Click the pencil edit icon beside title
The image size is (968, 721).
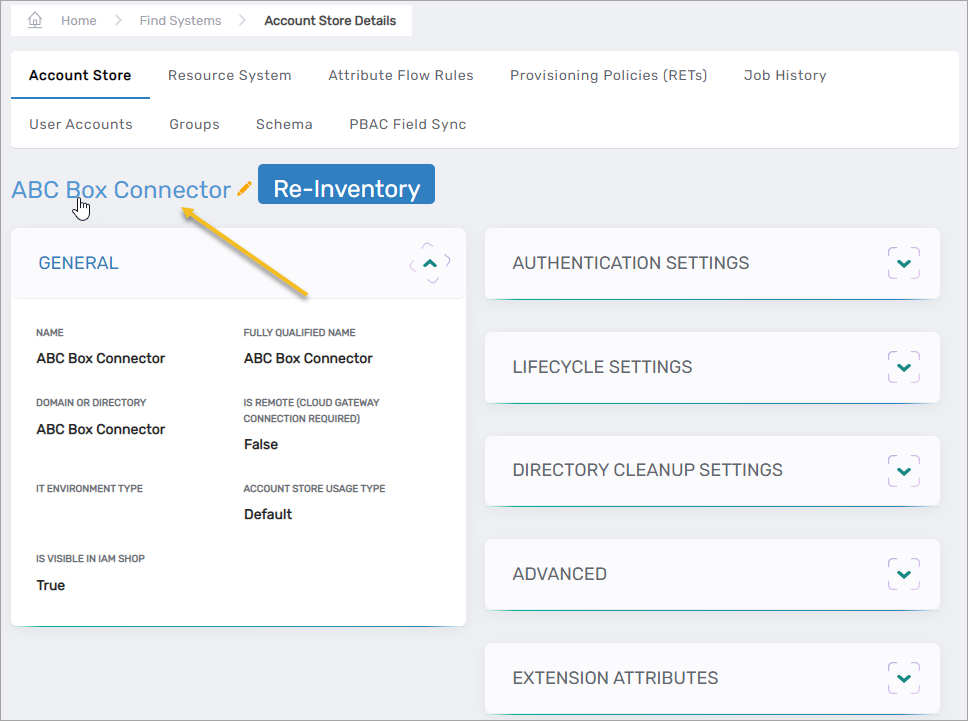(244, 189)
